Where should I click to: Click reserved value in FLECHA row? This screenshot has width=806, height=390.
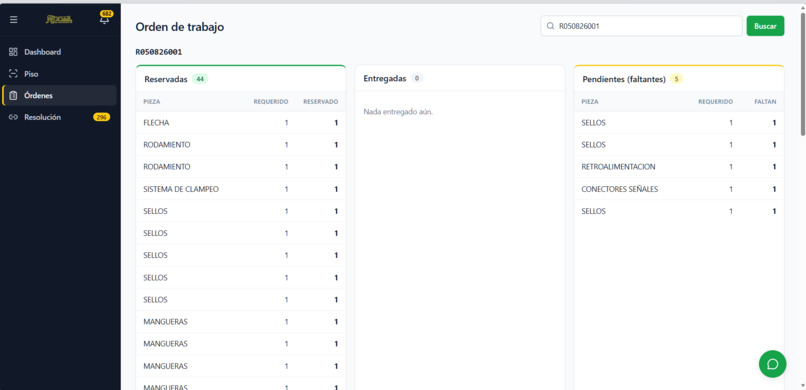coord(336,123)
